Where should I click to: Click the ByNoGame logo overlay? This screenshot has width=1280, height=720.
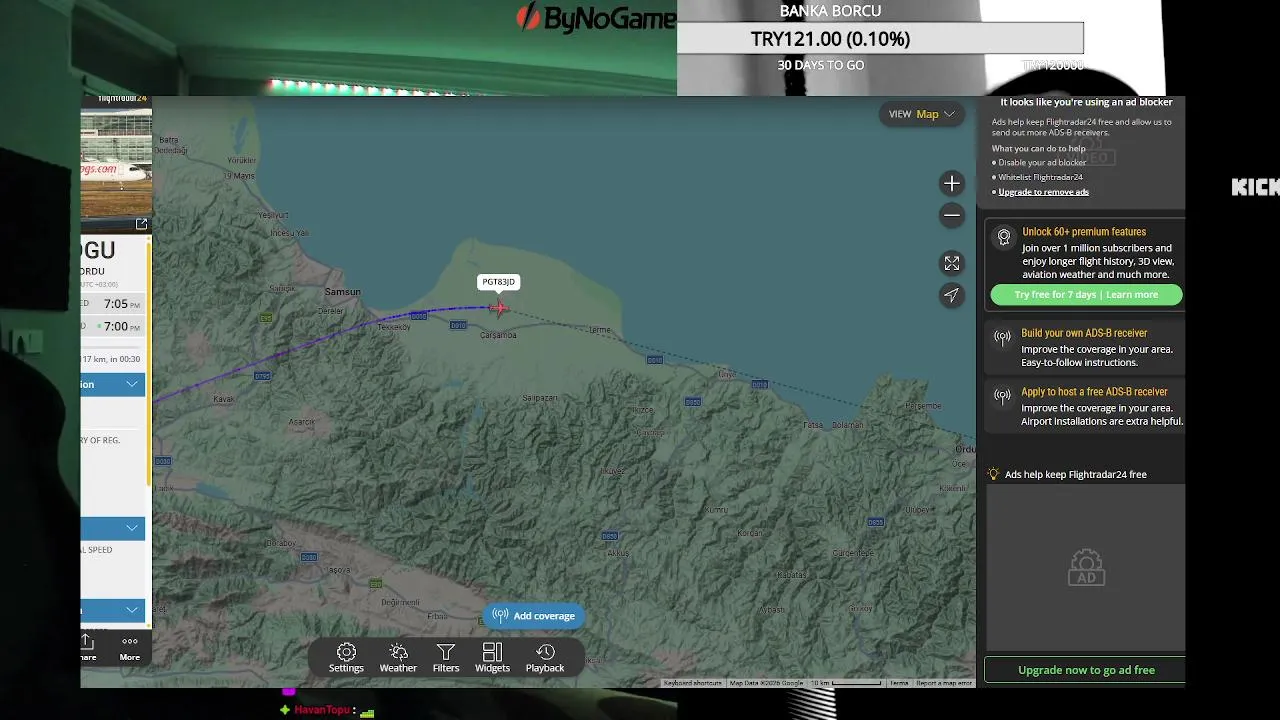tap(596, 18)
